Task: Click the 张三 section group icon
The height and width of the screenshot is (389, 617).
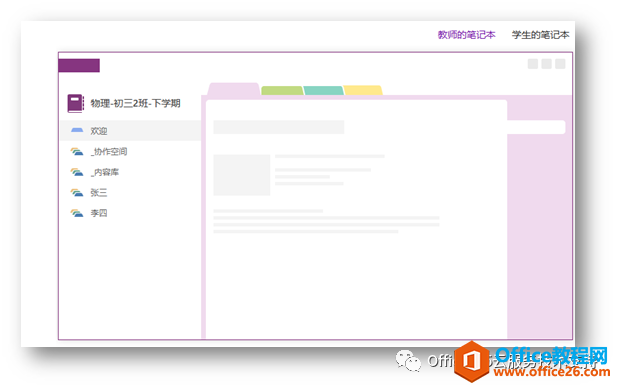Action: [x=77, y=192]
